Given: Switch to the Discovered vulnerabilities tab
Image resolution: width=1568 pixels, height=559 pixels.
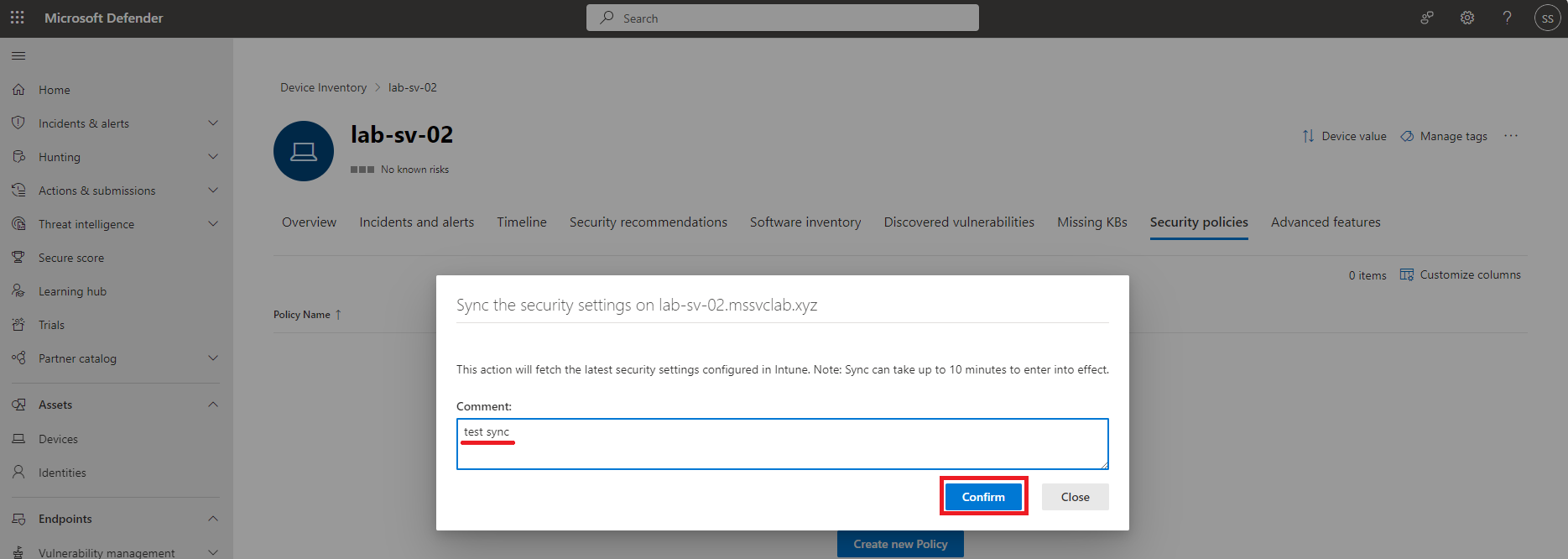Looking at the screenshot, I should click(x=959, y=222).
